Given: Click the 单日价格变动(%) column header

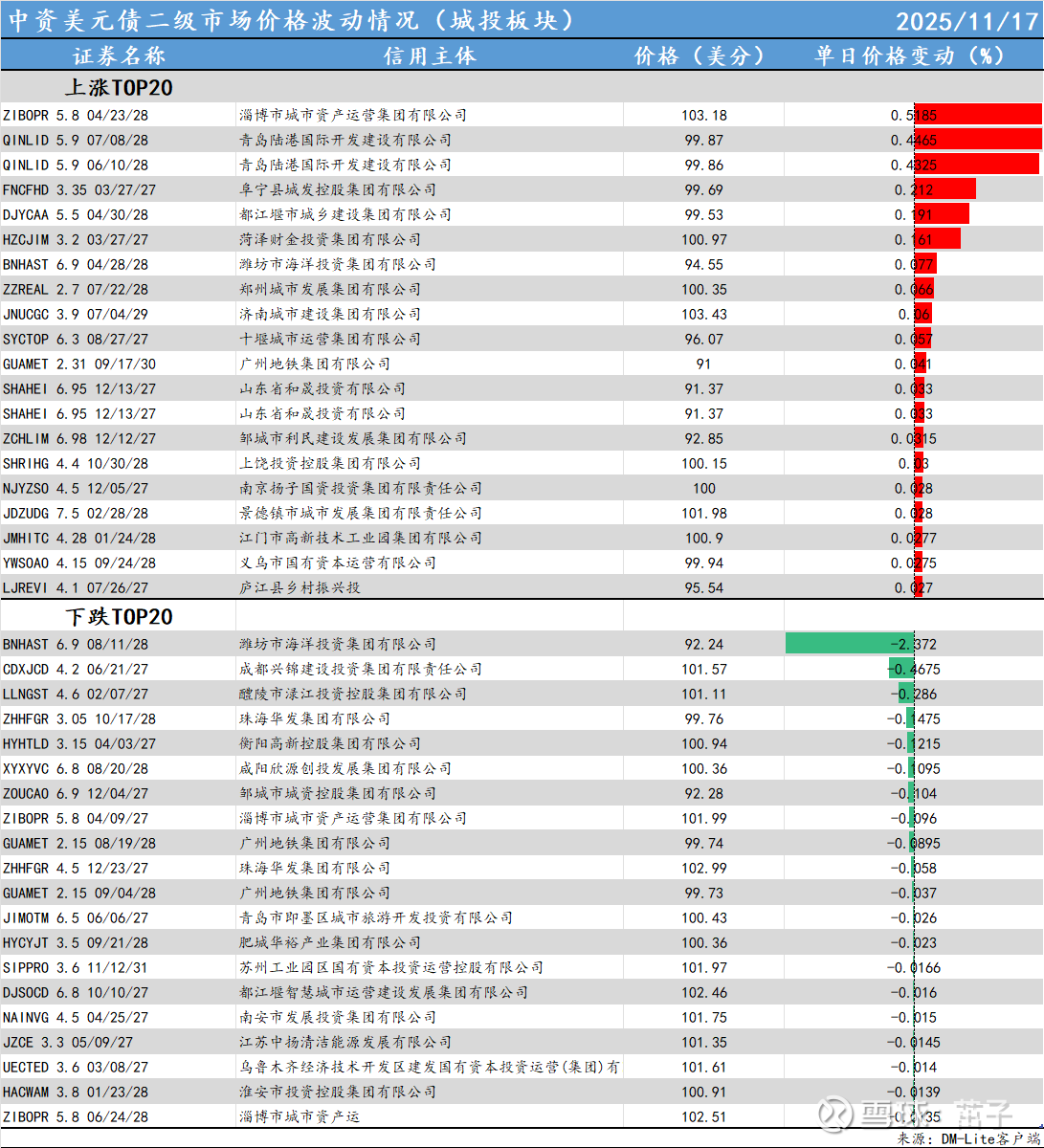Looking at the screenshot, I should pos(913,55).
